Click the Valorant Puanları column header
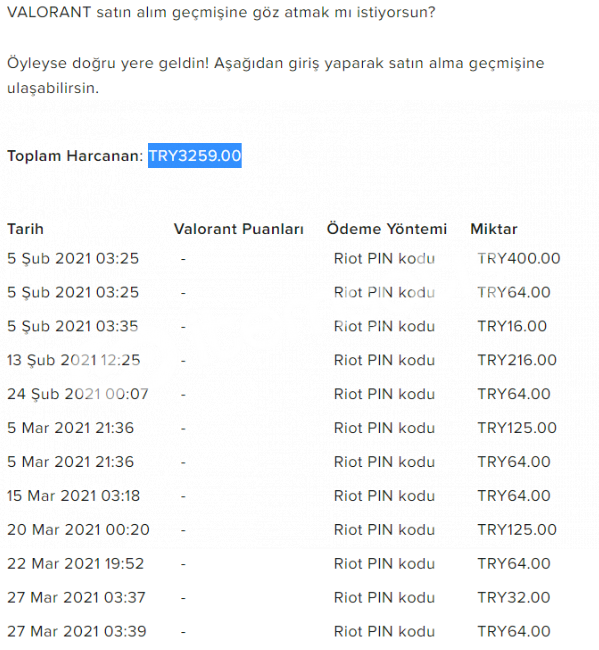Viewport: 599px width, 650px height. 239,229
